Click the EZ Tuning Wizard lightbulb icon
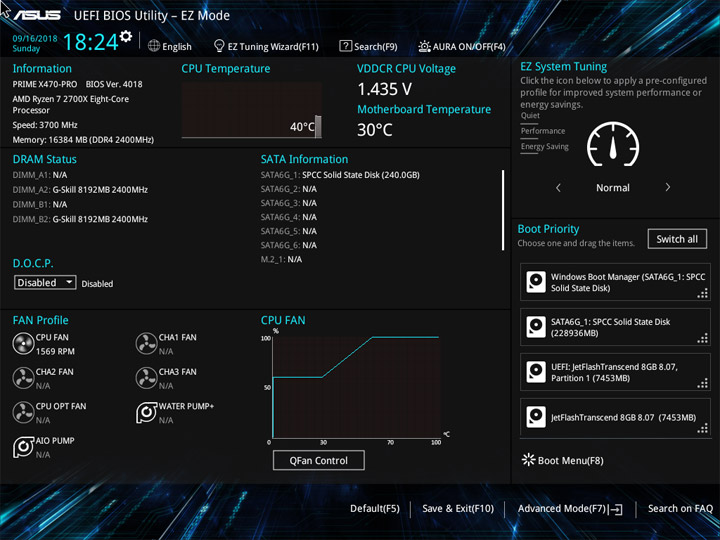The width and height of the screenshot is (720, 540). [x=219, y=45]
